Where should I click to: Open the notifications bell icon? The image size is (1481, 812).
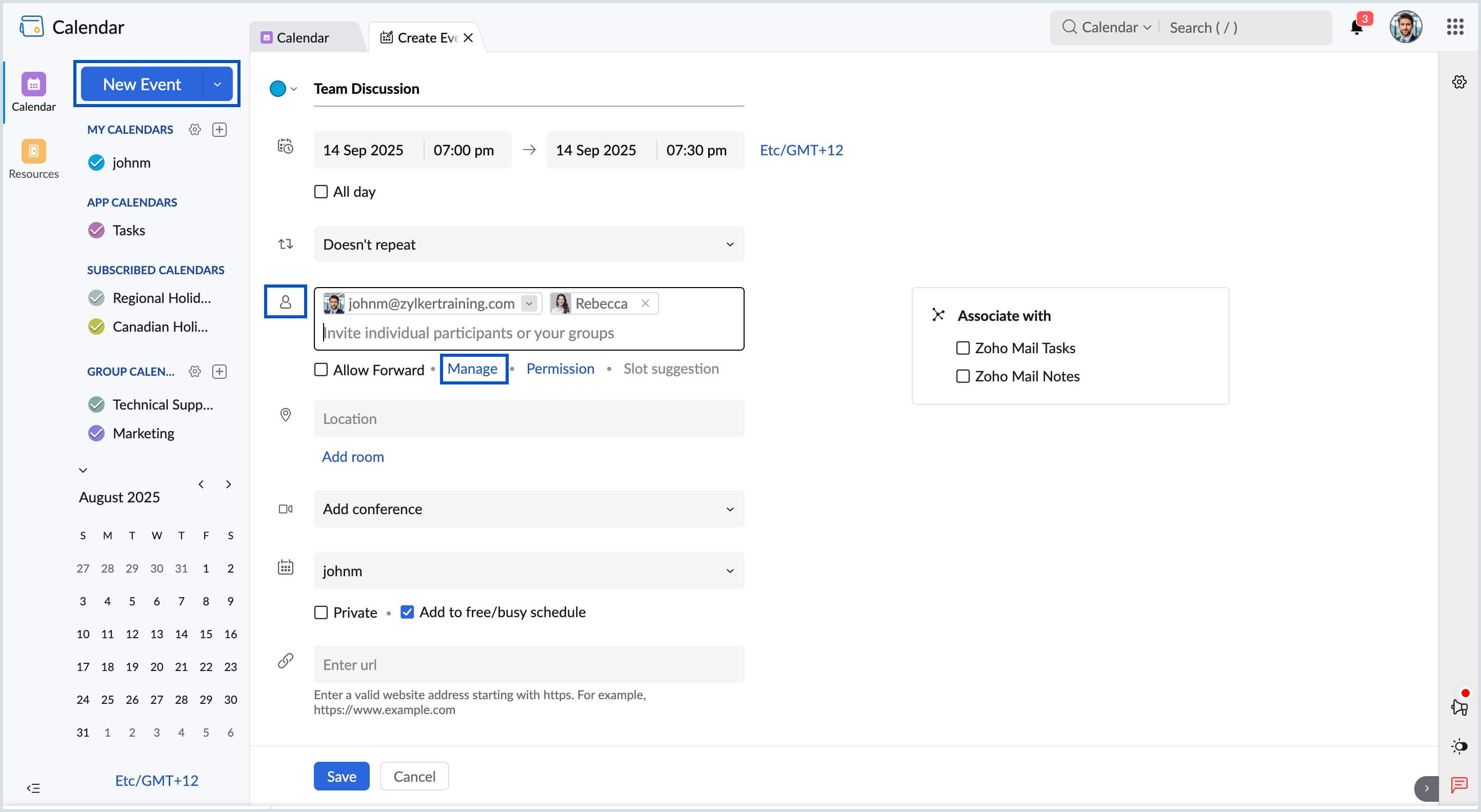pos(1356,28)
